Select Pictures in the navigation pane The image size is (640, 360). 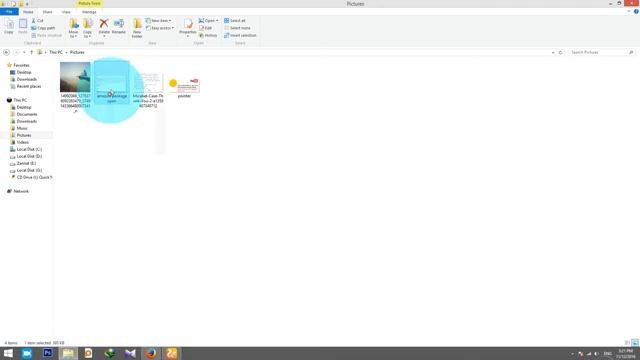(x=24, y=135)
